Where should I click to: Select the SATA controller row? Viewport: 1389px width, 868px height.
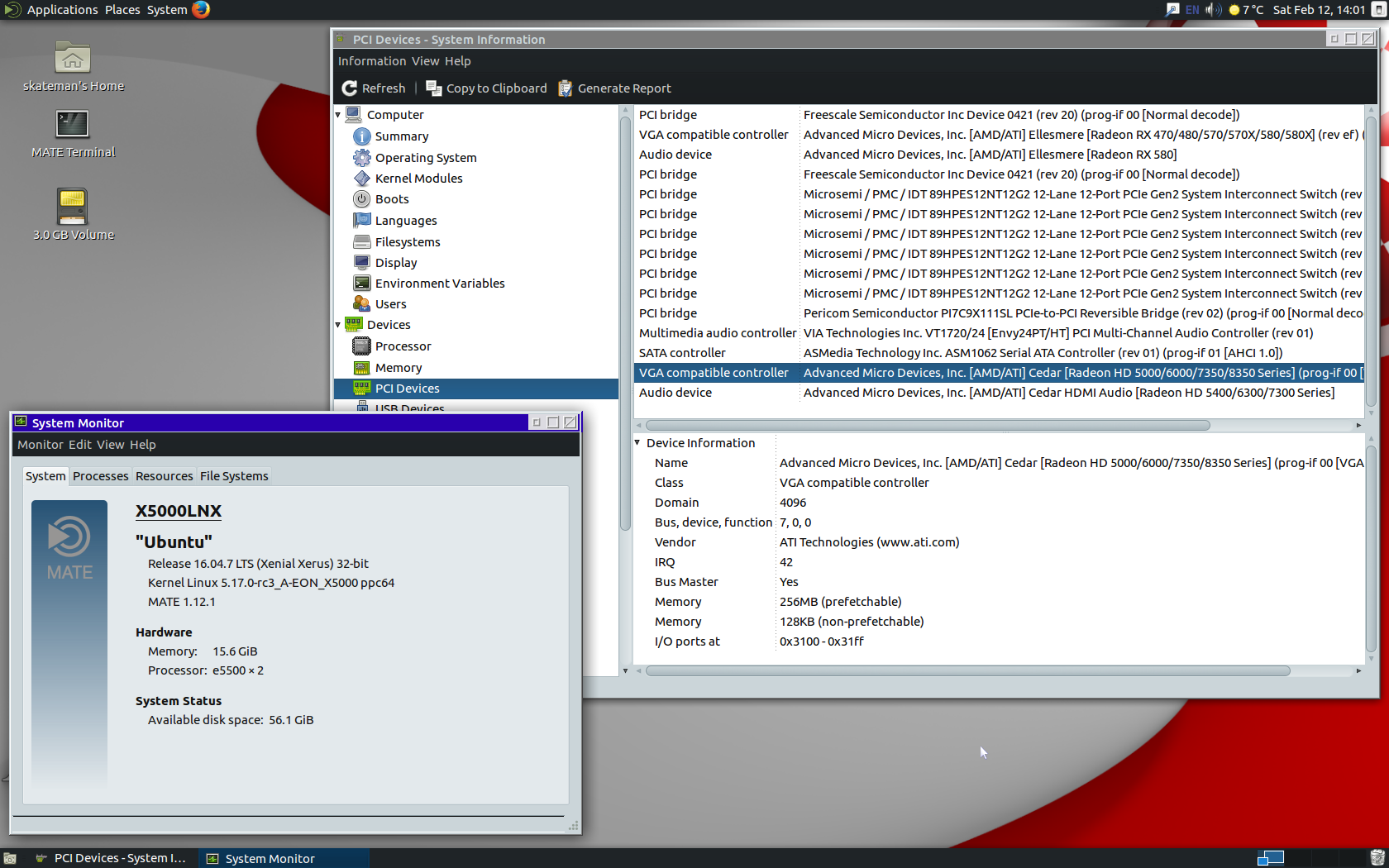click(999, 353)
